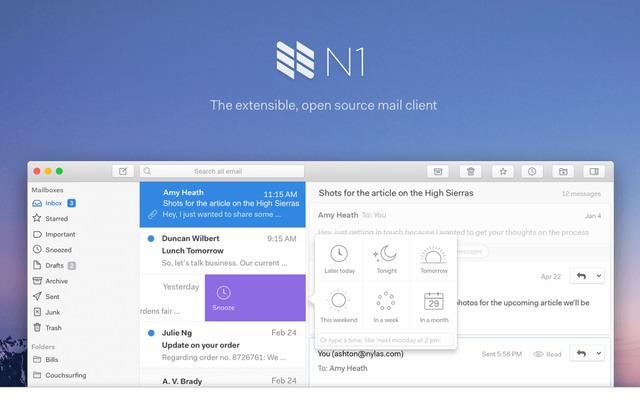This screenshot has height=402, width=640.
Task: Click the thread subject Shots for the article heading
Action: tap(396, 193)
